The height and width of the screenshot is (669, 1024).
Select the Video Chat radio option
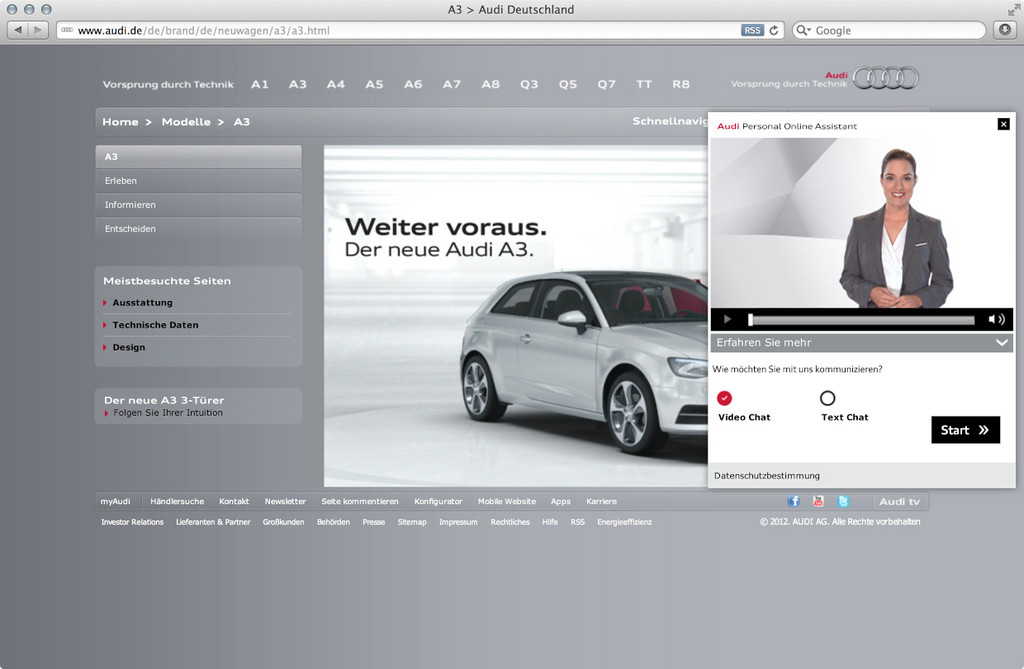[724, 398]
